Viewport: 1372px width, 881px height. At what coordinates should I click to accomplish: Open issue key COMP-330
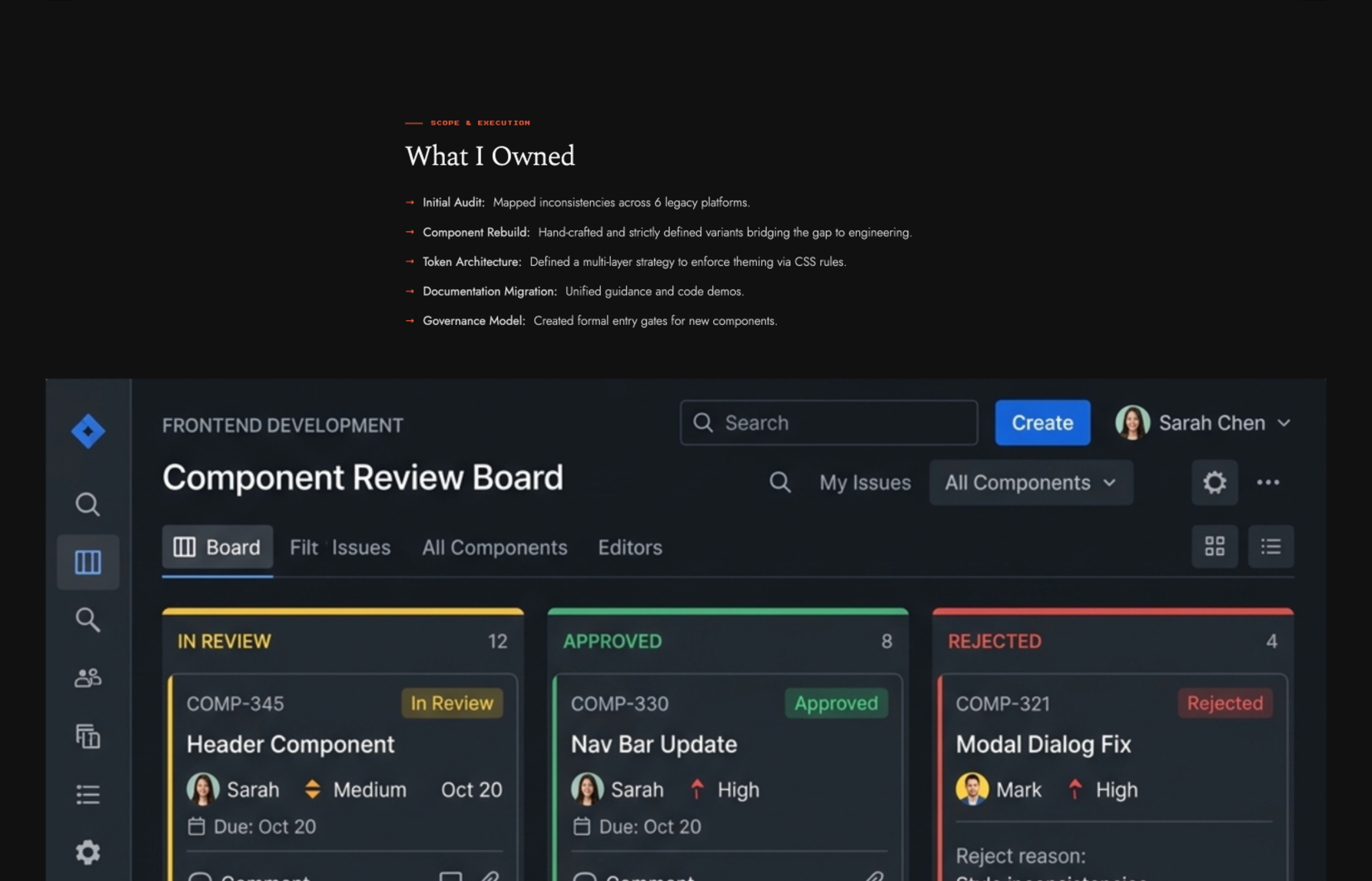click(x=620, y=704)
